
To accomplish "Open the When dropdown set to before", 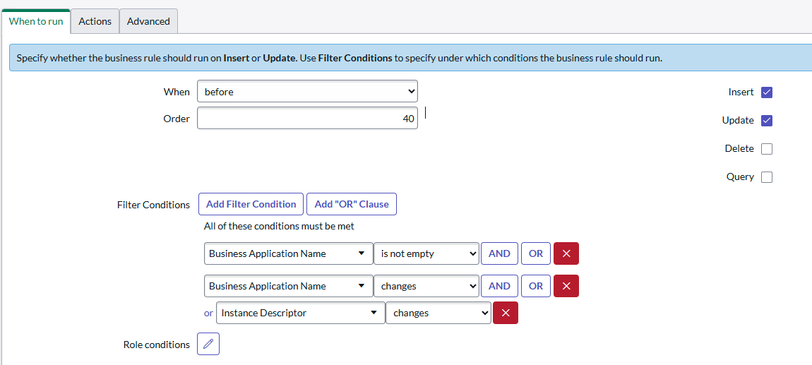I will point(307,92).
